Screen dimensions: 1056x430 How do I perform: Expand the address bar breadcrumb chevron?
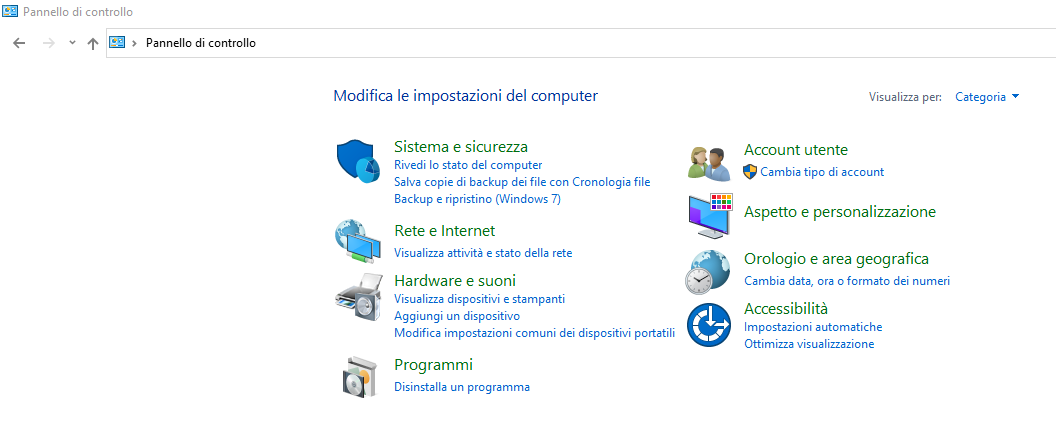(135, 43)
